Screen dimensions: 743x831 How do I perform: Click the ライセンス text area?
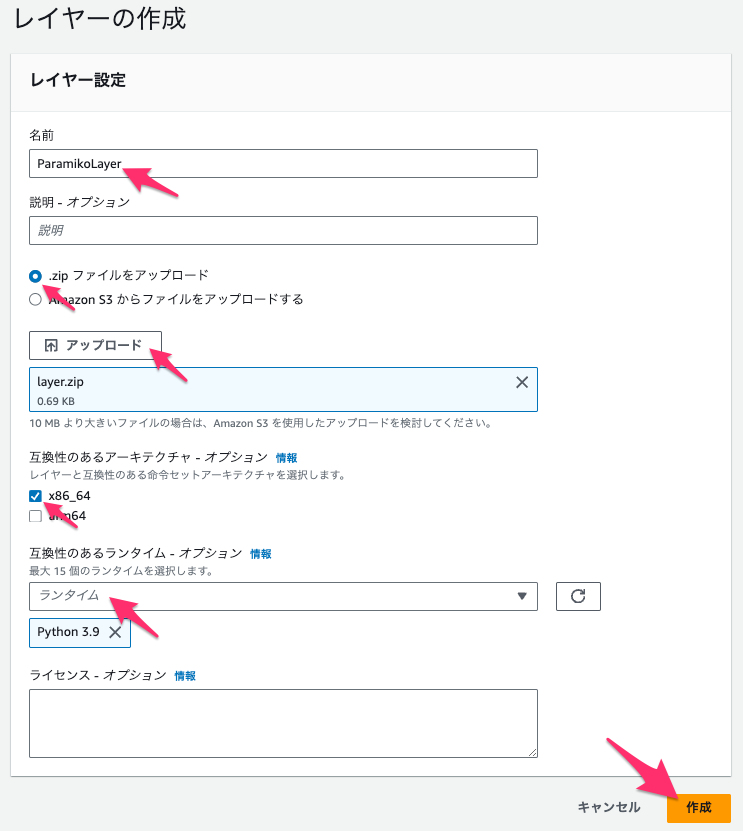click(284, 723)
